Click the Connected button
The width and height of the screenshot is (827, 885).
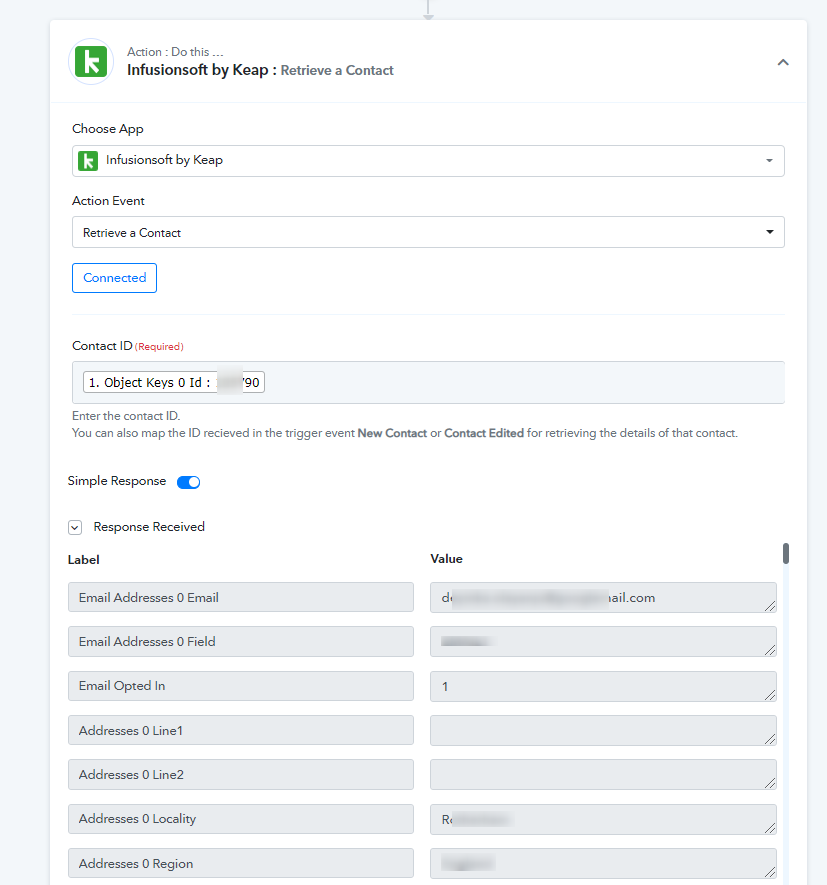[115, 278]
